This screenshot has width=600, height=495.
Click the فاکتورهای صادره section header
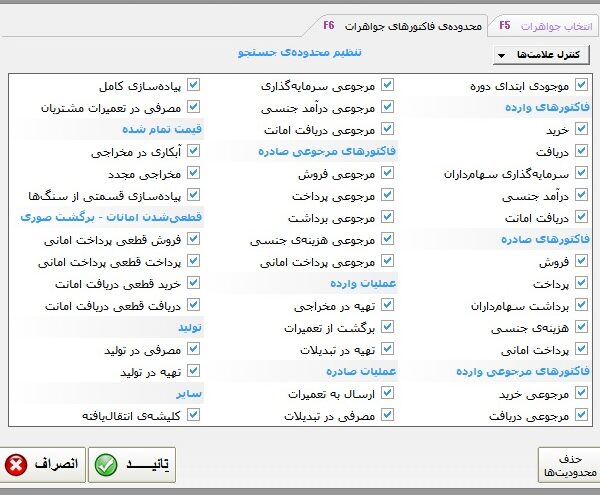click(x=545, y=239)
